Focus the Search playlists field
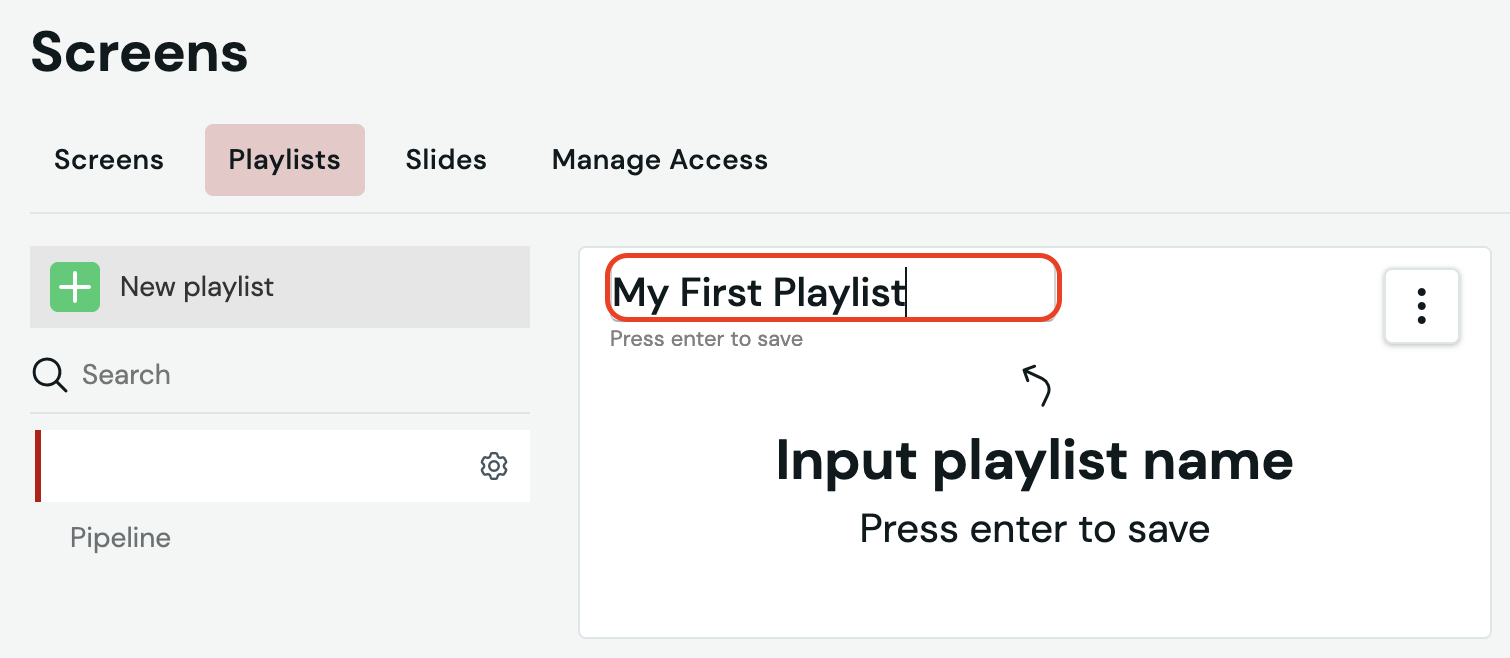Image resolution: width=1510 pixels, height=658 pixels. (x=280, y=375)
